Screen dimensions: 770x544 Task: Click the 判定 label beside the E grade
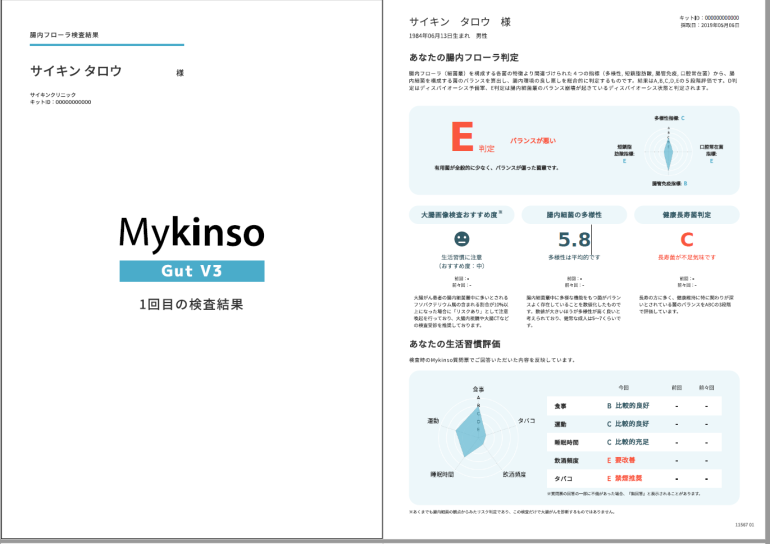pos(487,148)
